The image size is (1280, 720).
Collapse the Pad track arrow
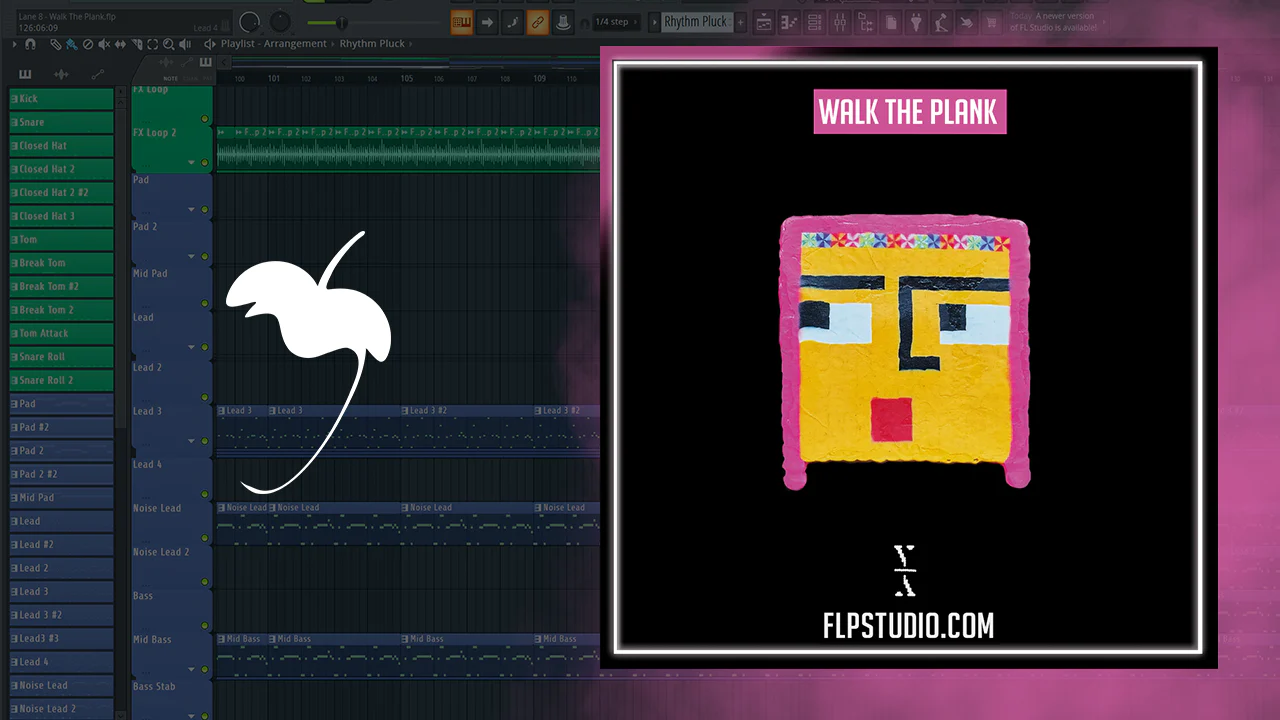191,209
